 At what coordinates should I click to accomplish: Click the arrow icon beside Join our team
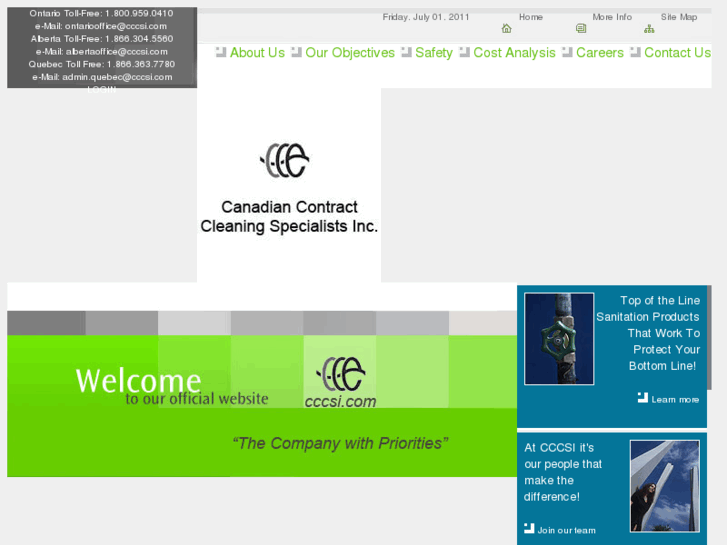pos(529,528)
